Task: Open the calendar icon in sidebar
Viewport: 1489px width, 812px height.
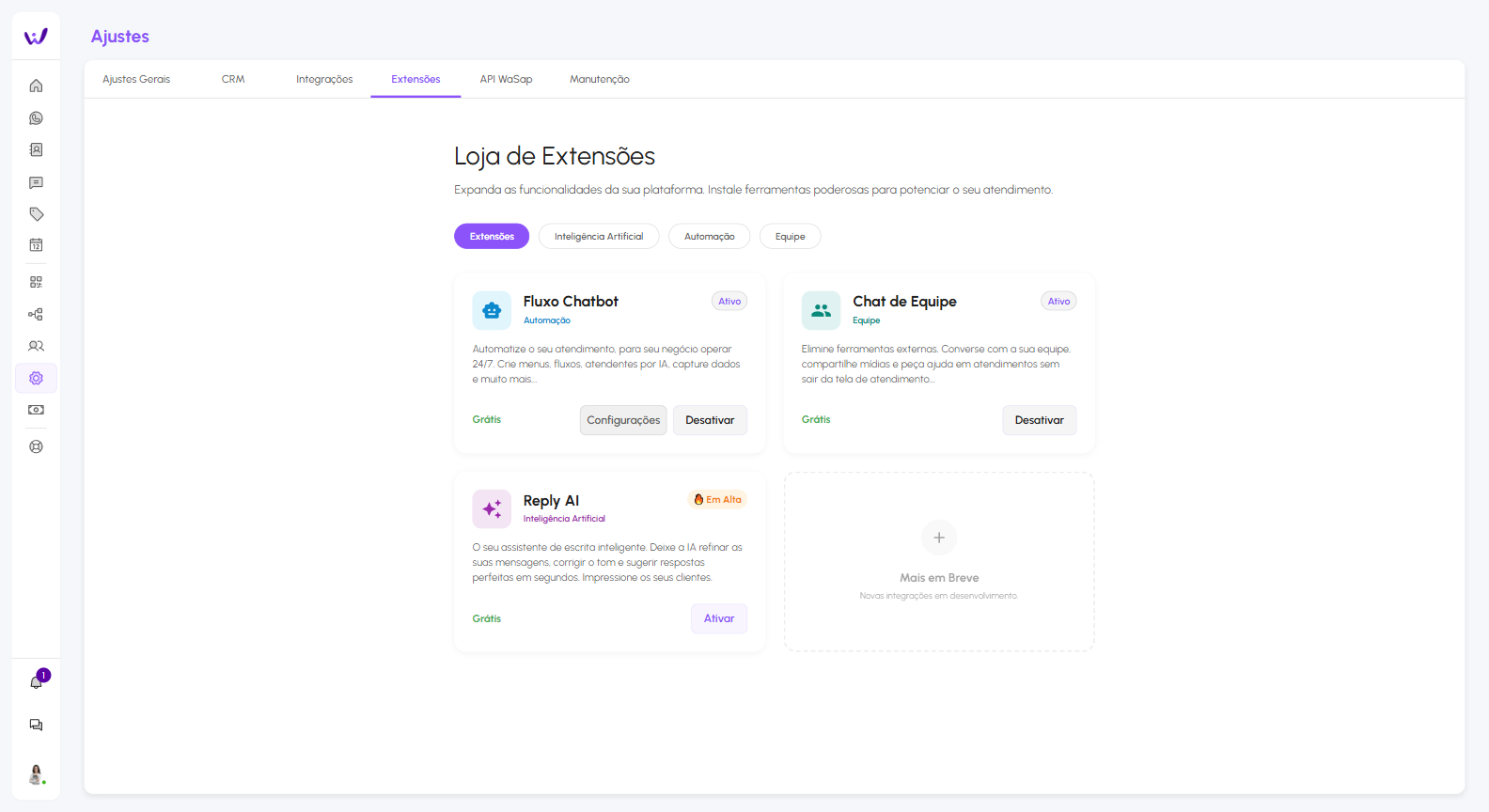Action: pos(36,245)
